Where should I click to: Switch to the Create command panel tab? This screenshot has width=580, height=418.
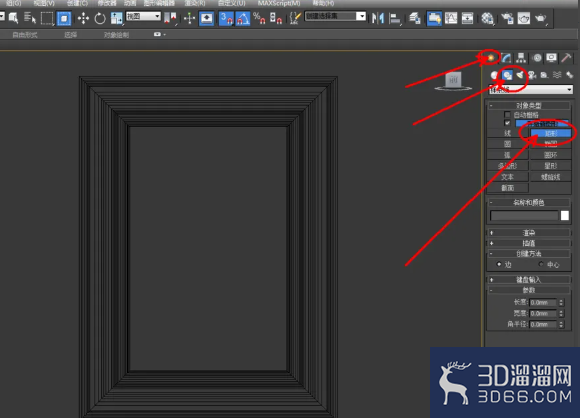point(490,58)
